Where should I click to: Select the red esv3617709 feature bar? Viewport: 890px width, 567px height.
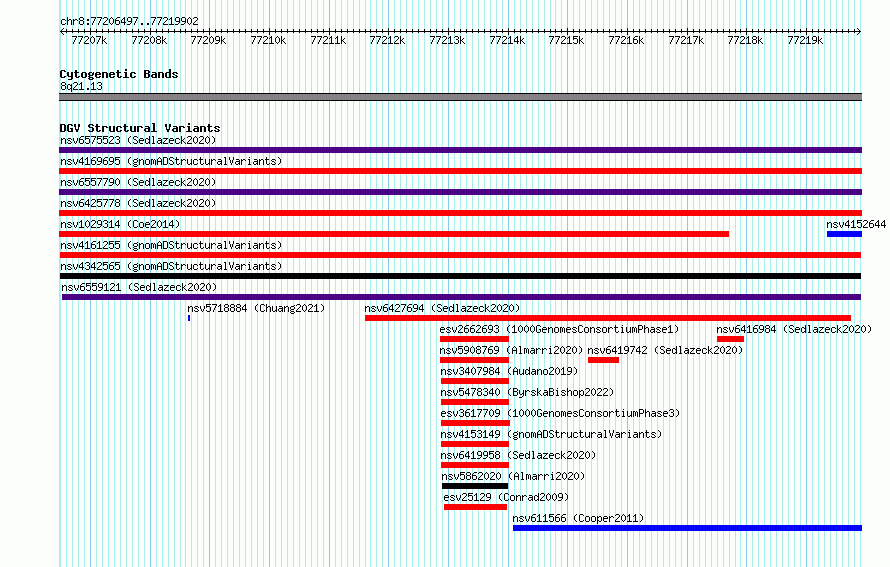click(x=475, y=423)
